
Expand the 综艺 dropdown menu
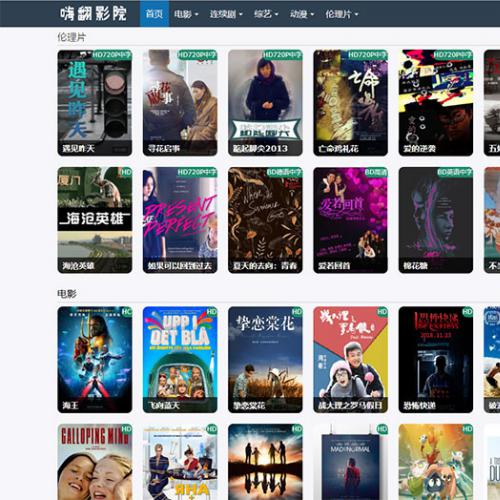266,14
